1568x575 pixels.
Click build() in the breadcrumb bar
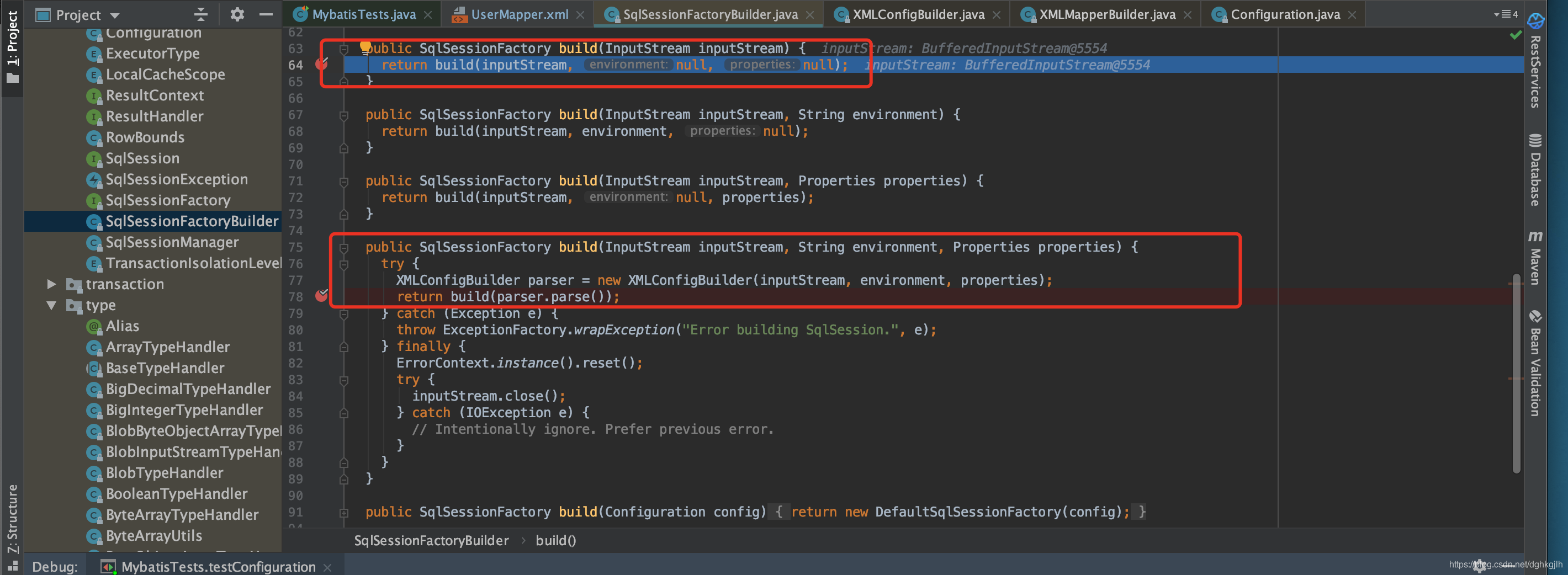pos(556,540)
